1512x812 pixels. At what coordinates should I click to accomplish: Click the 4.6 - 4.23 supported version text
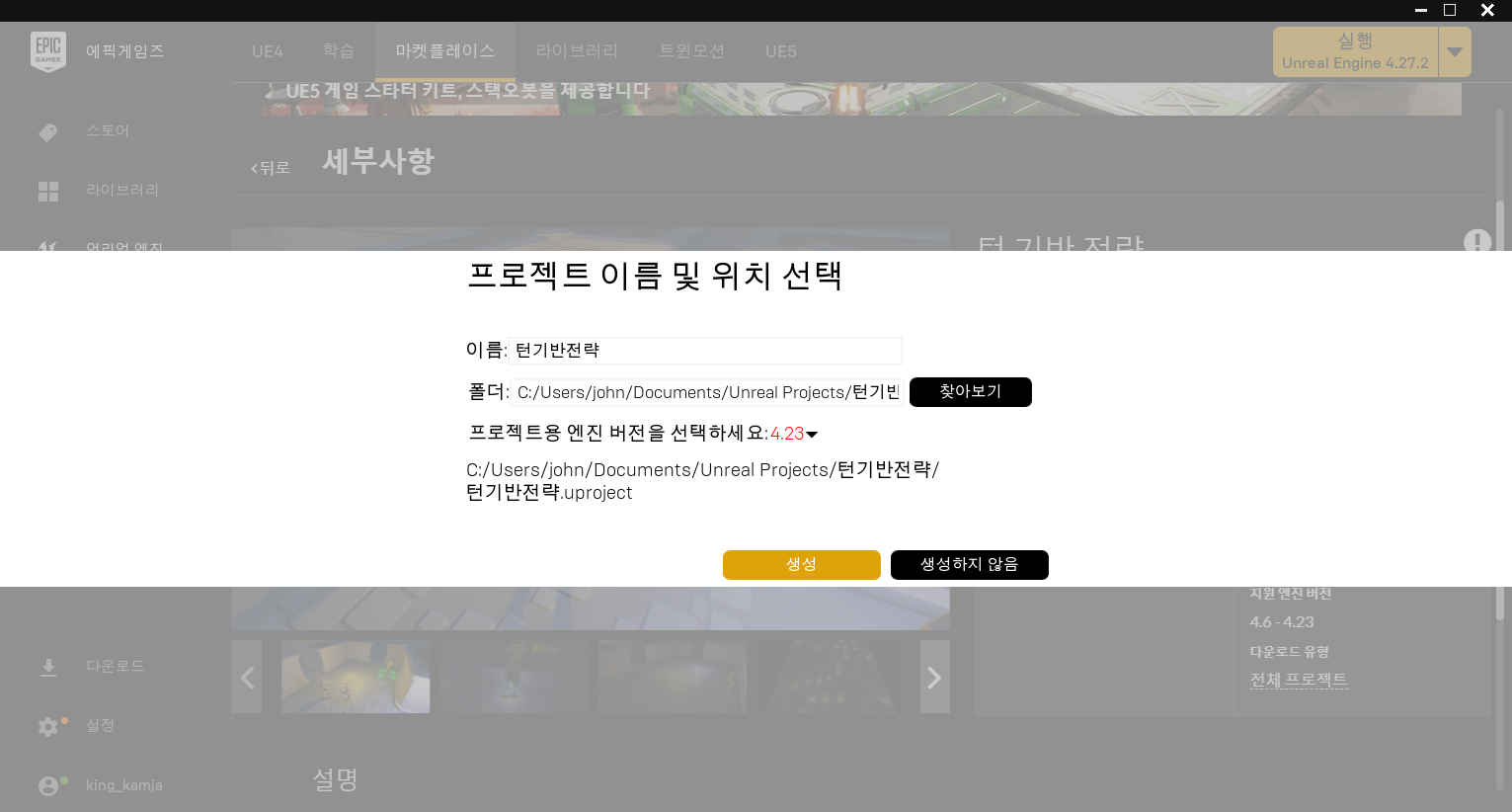(x=1282, y=622)
